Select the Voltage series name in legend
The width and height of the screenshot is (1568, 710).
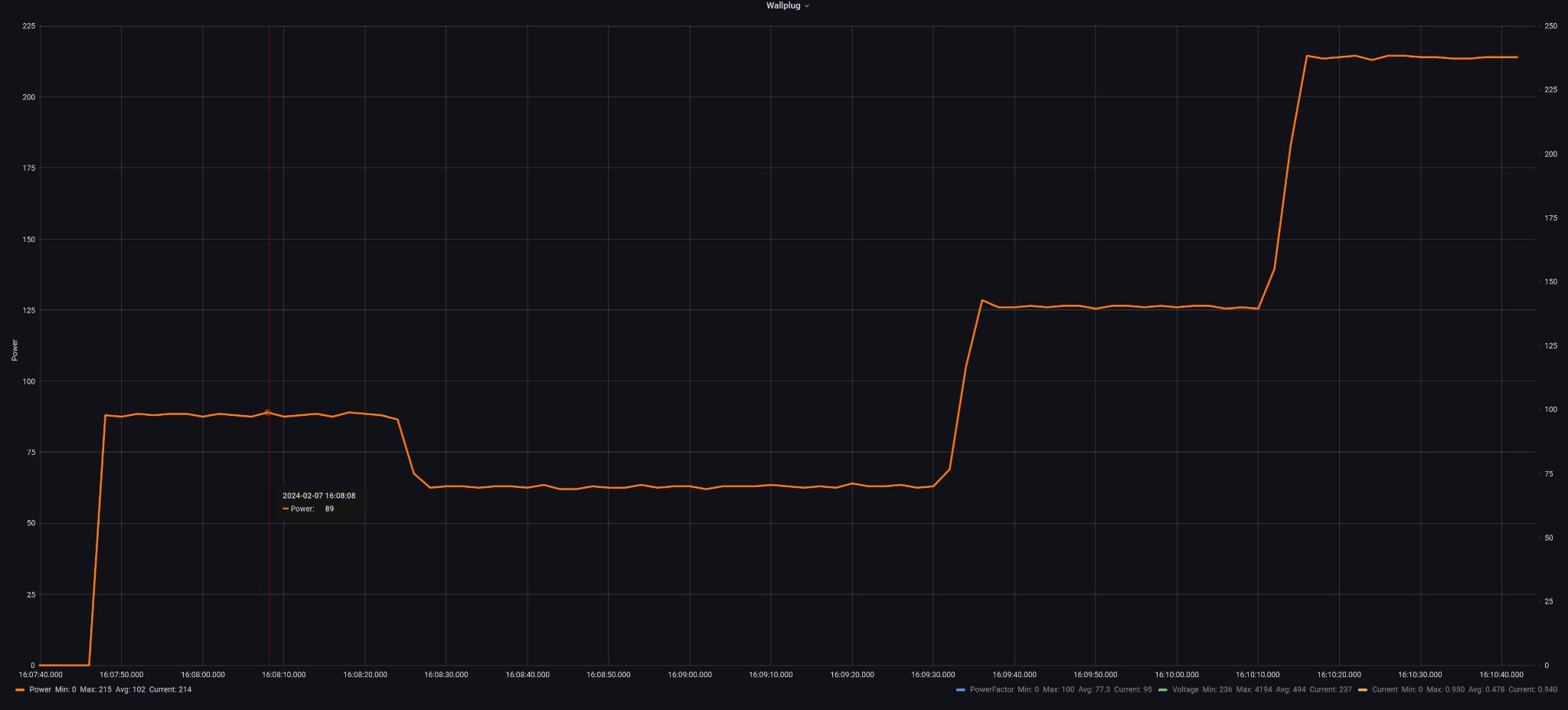point(1185,689)
